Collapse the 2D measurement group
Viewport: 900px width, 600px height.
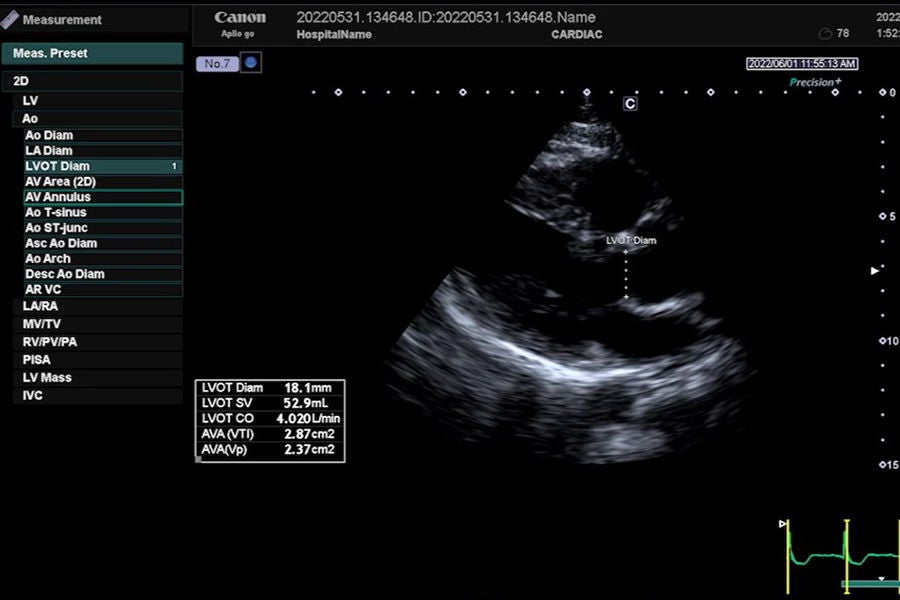(x=92, y=81)
